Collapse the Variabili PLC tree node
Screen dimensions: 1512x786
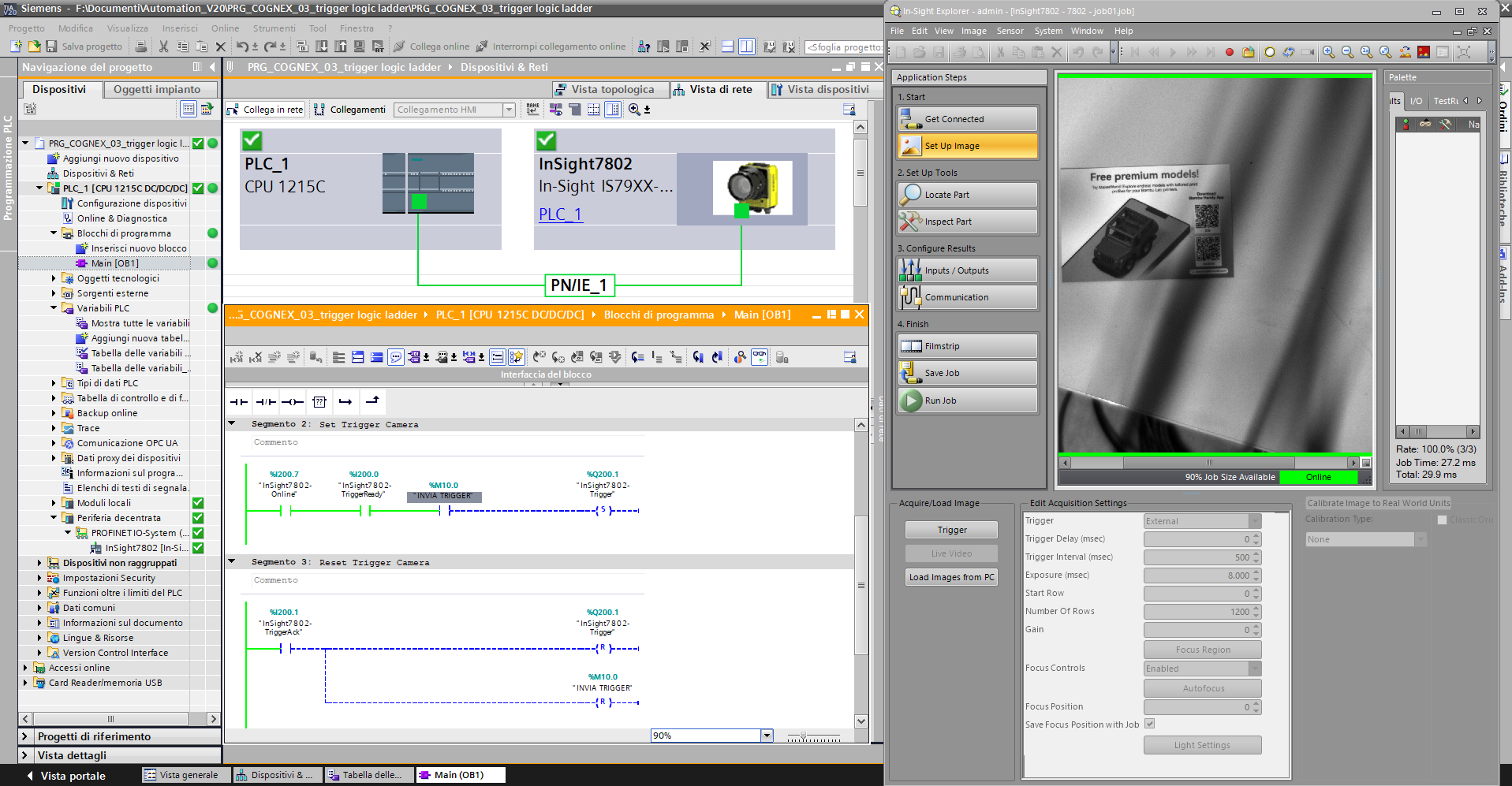coord(54,308)
